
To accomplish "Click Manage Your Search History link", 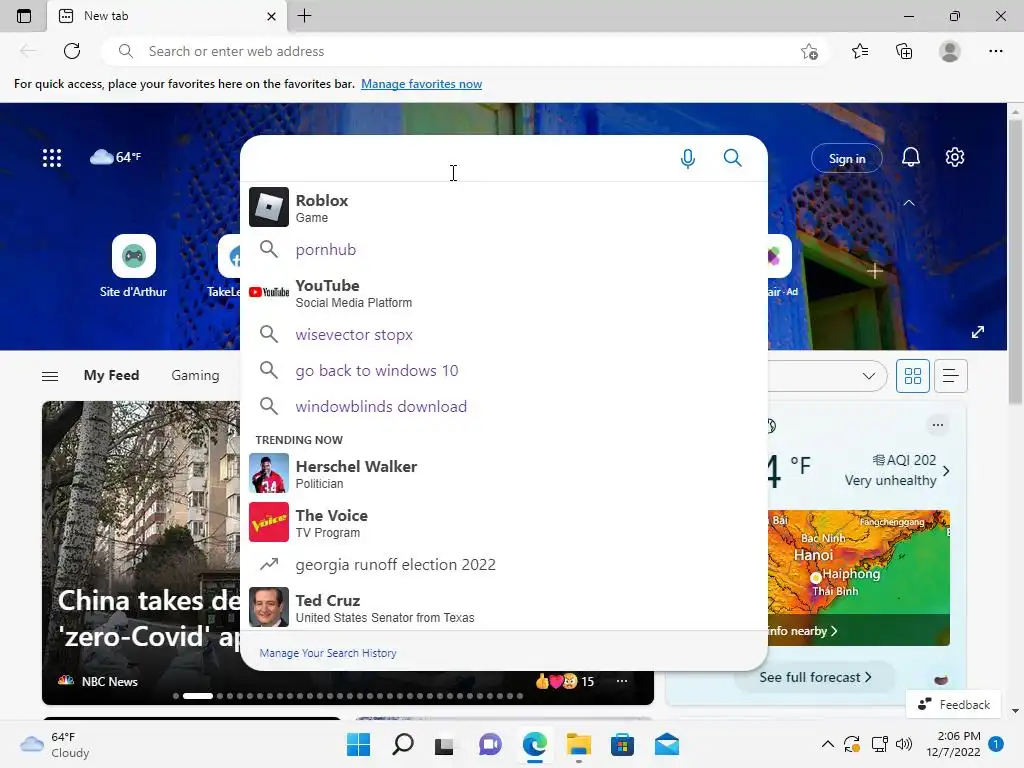I will (x=328, y=653).
